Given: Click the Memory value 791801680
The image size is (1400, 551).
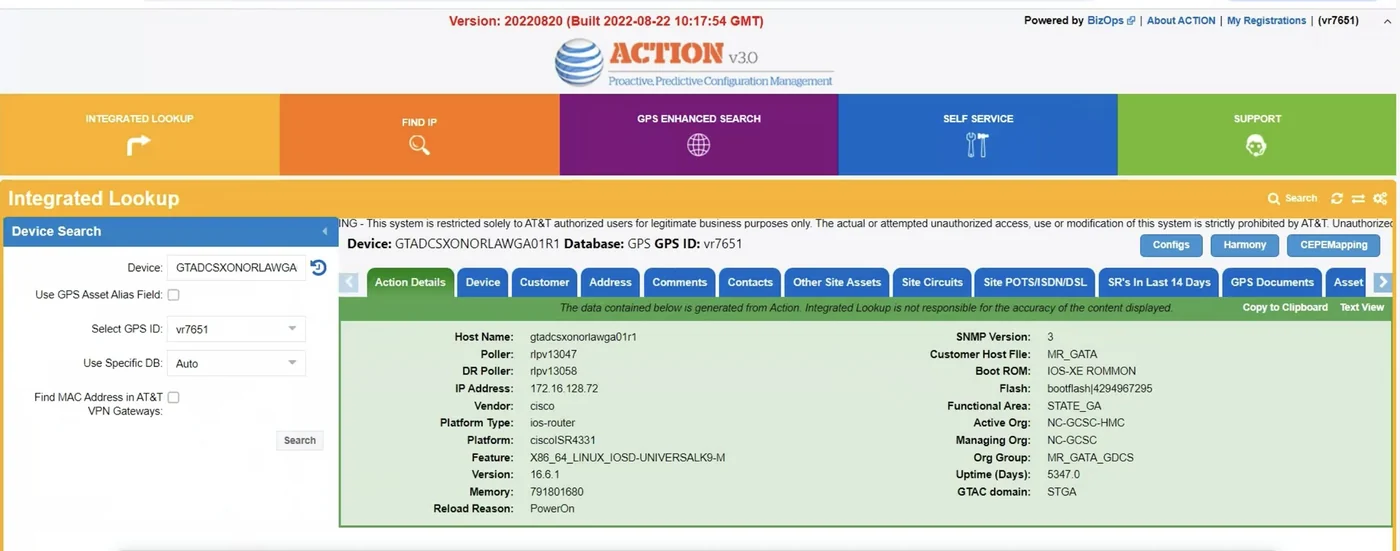Looking at the screenshot, I should [x=557, y=492].
